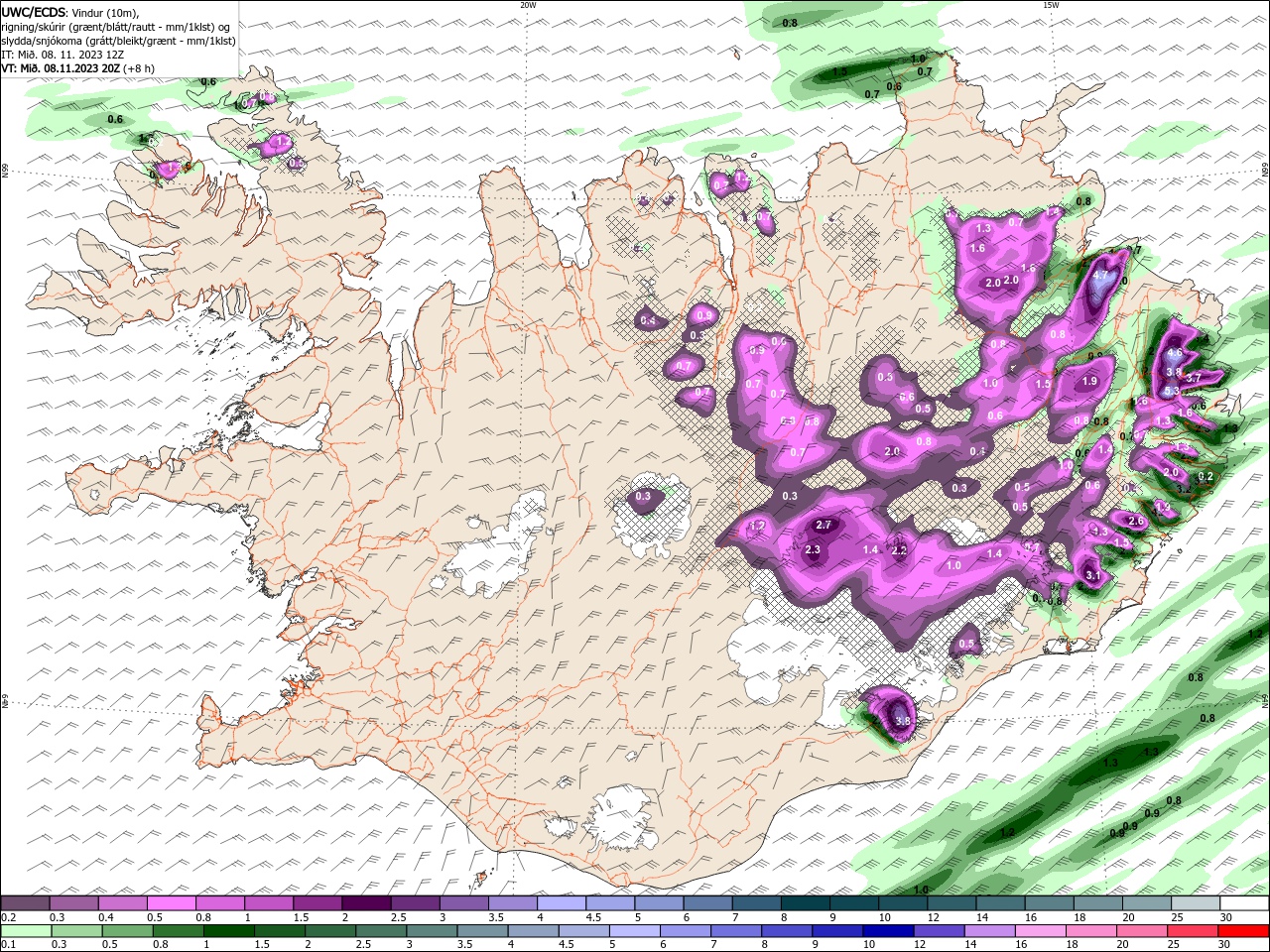Pick the white snow legend swatch at 30

(x=1245, y=903)
